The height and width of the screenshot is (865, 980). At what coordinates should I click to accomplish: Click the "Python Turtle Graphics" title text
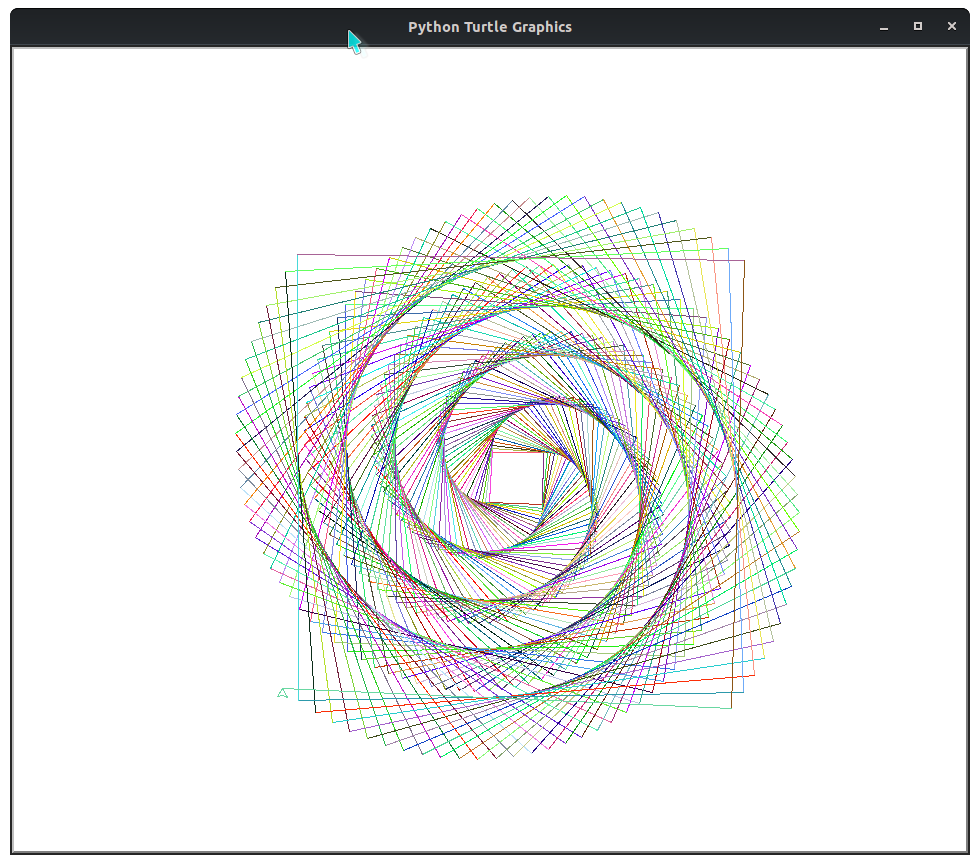pos(489,27)
